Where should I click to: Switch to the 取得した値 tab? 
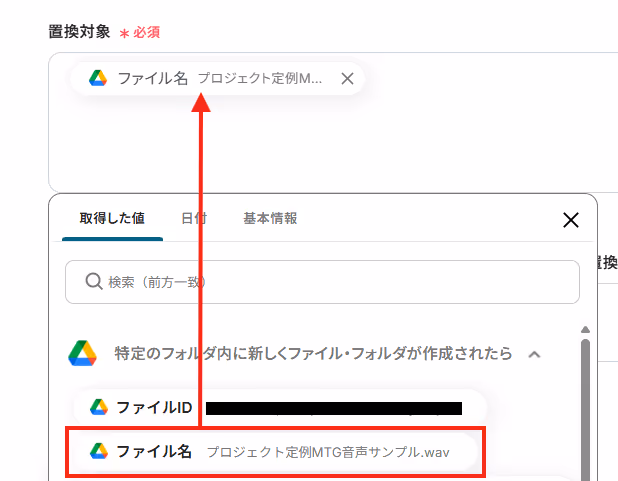pos(112,218)
